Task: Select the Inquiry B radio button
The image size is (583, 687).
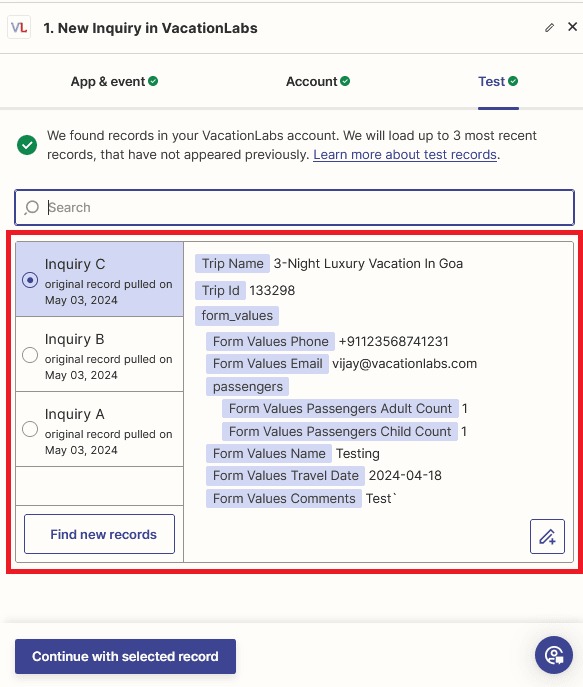Action: click(30, 355)
